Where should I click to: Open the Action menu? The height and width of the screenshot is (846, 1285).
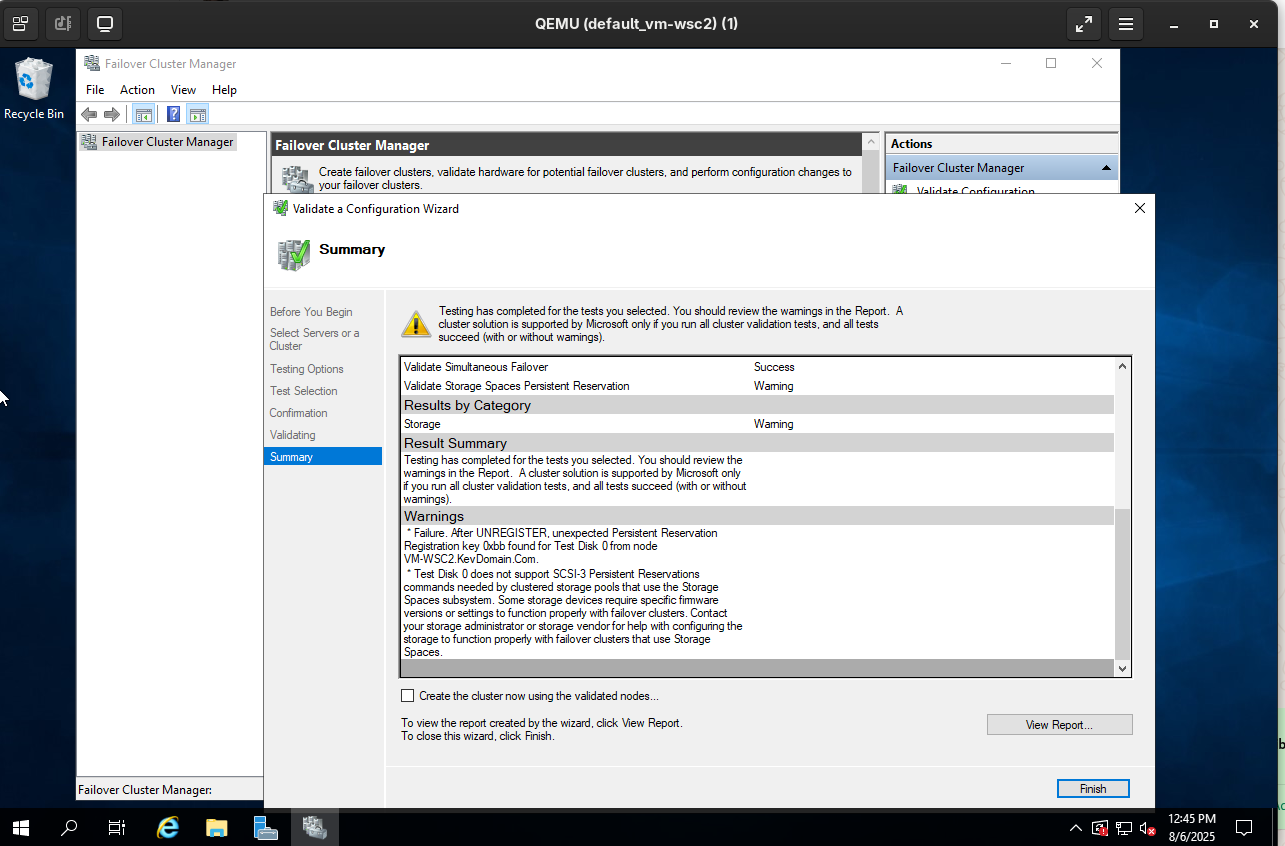[x=137, y=90]
